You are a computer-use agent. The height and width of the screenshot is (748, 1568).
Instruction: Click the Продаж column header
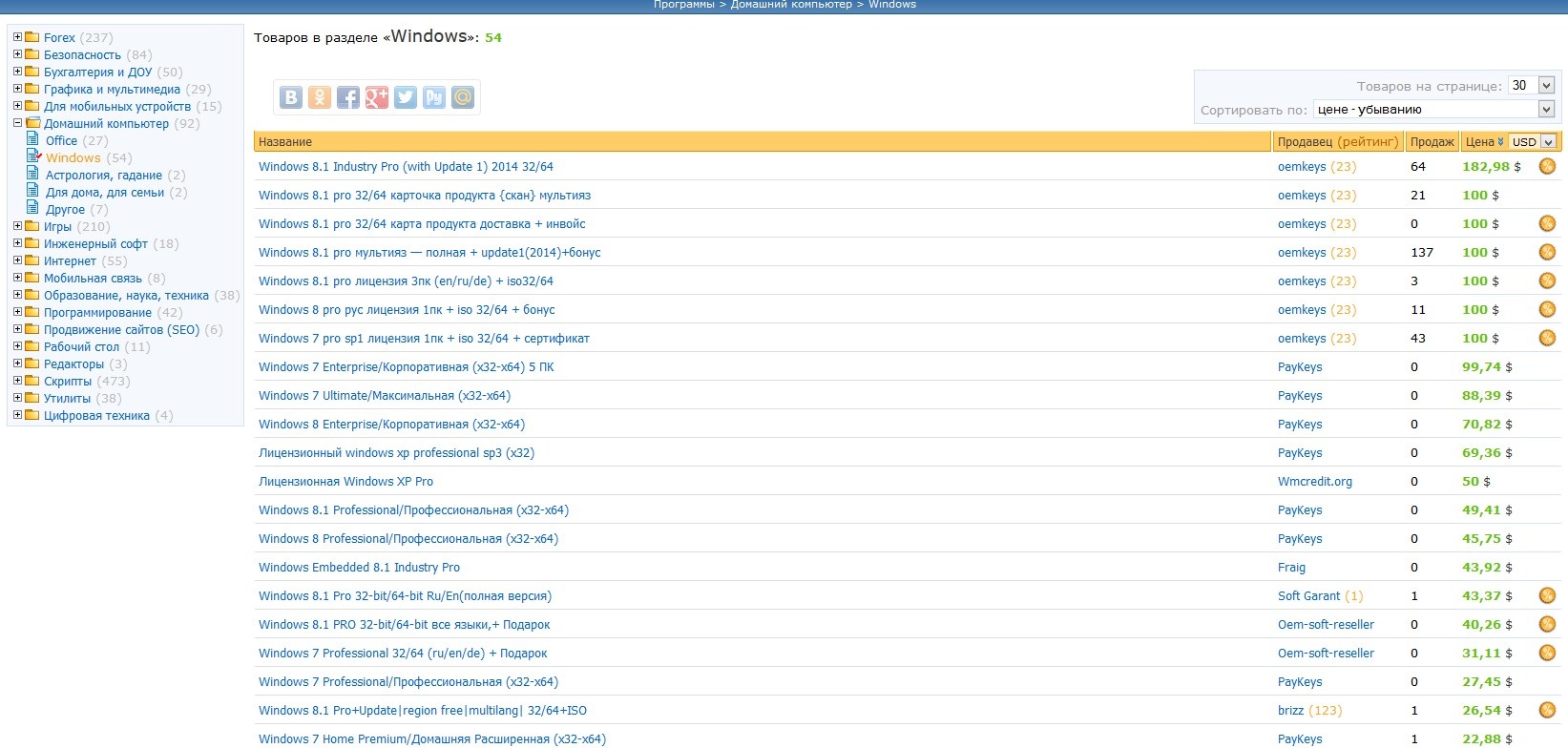1432,142
